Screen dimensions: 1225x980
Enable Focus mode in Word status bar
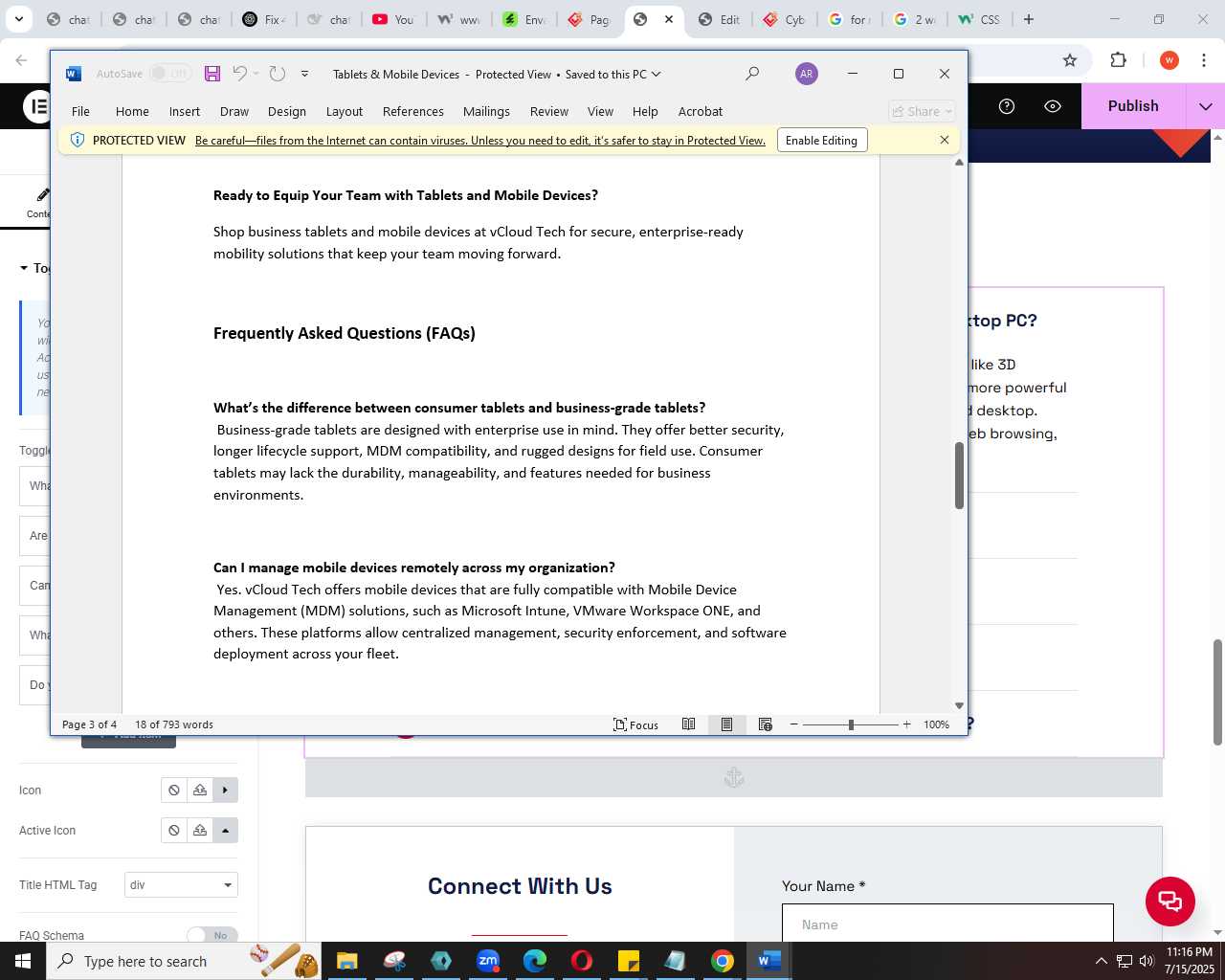(x=635, y=724)
